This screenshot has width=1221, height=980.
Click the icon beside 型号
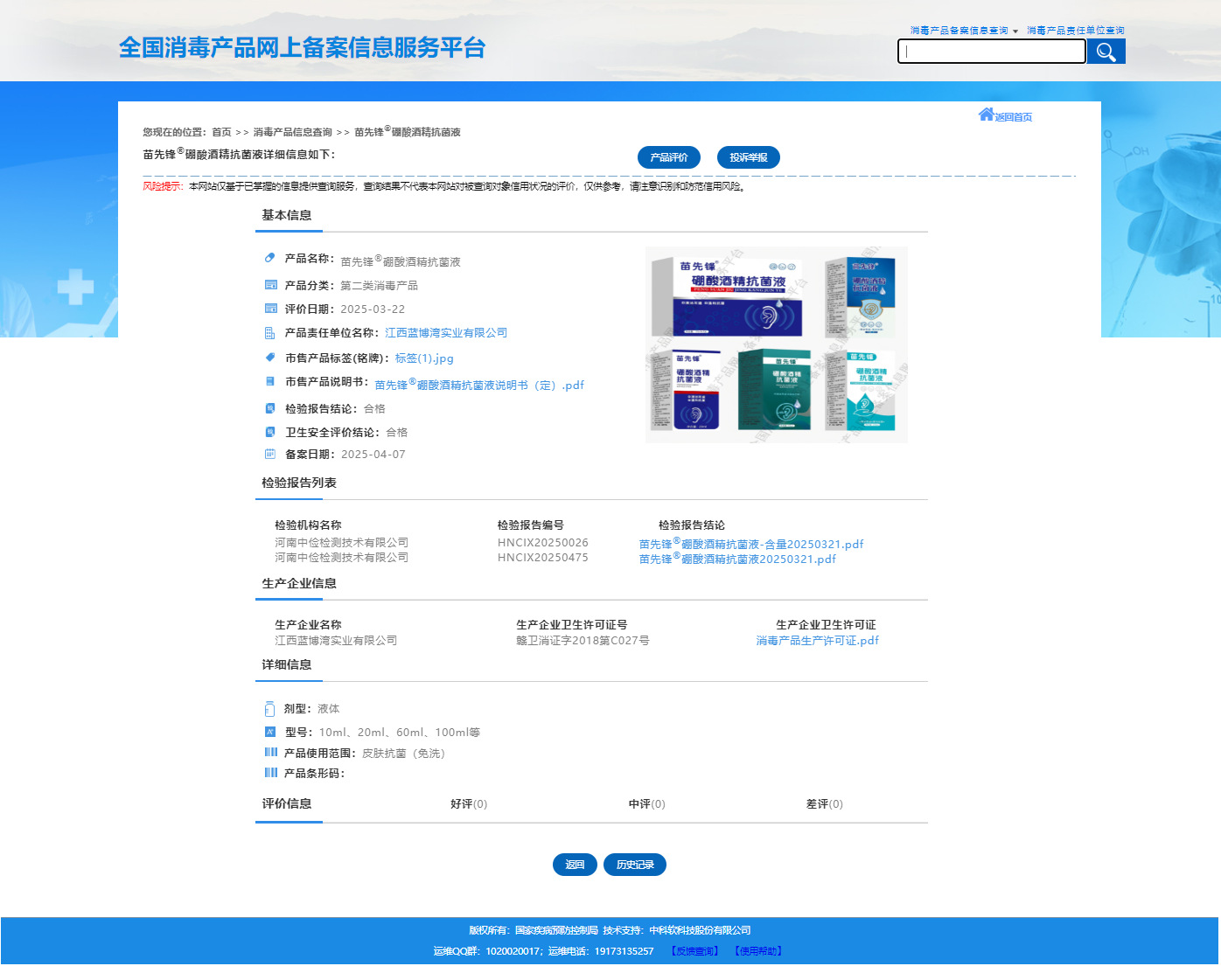coord(270,732)
